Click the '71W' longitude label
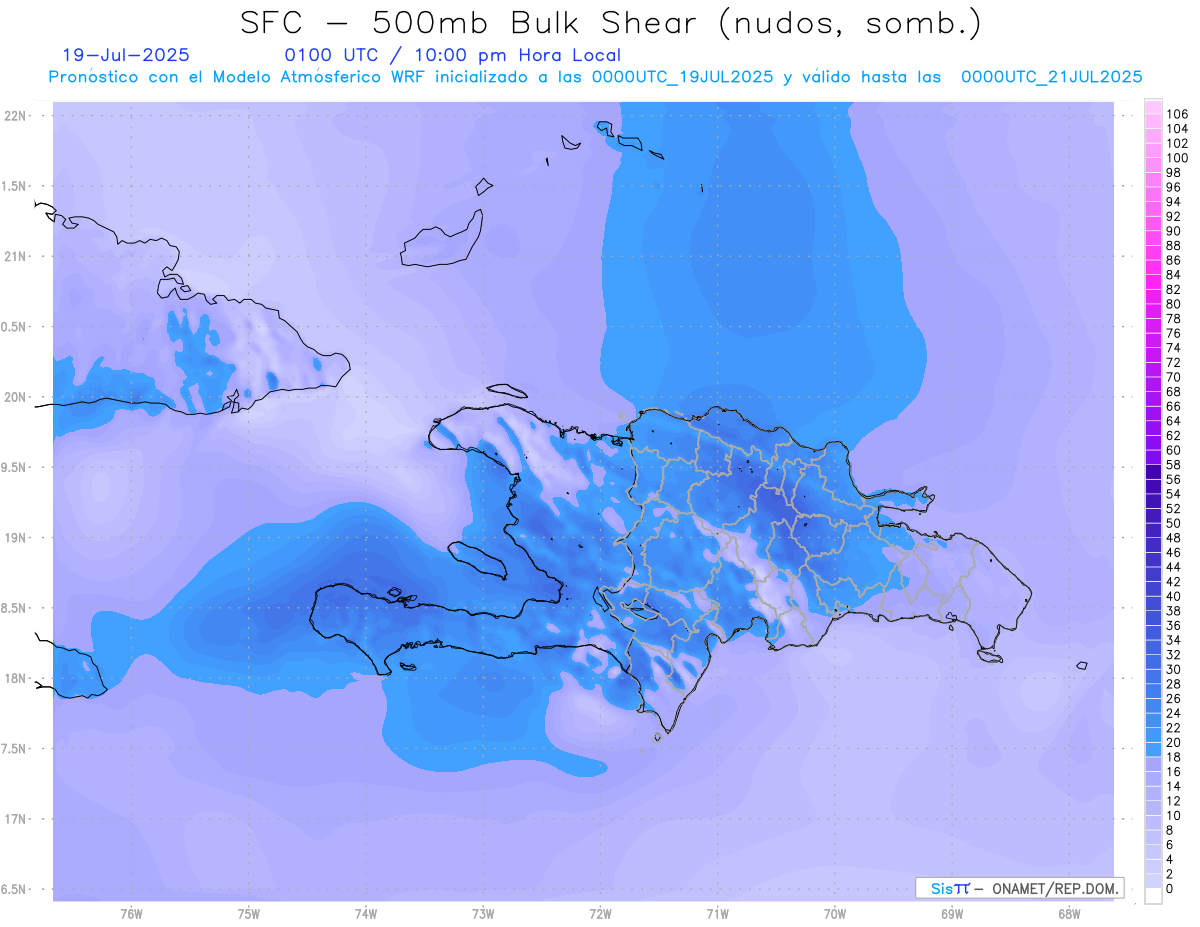 point(717,913)
